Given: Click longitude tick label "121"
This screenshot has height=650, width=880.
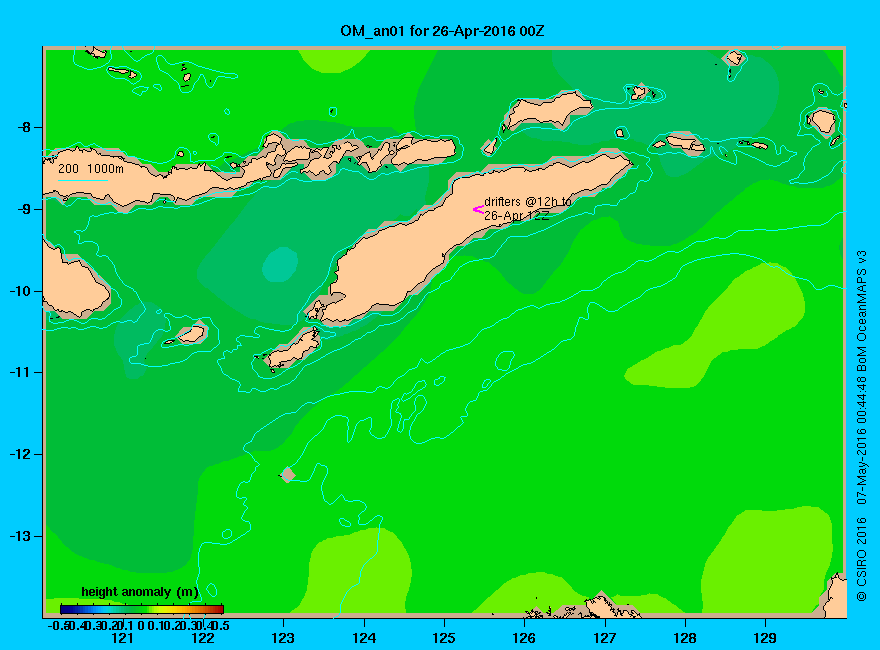Looking at the screenshot, I should point(122,638).
